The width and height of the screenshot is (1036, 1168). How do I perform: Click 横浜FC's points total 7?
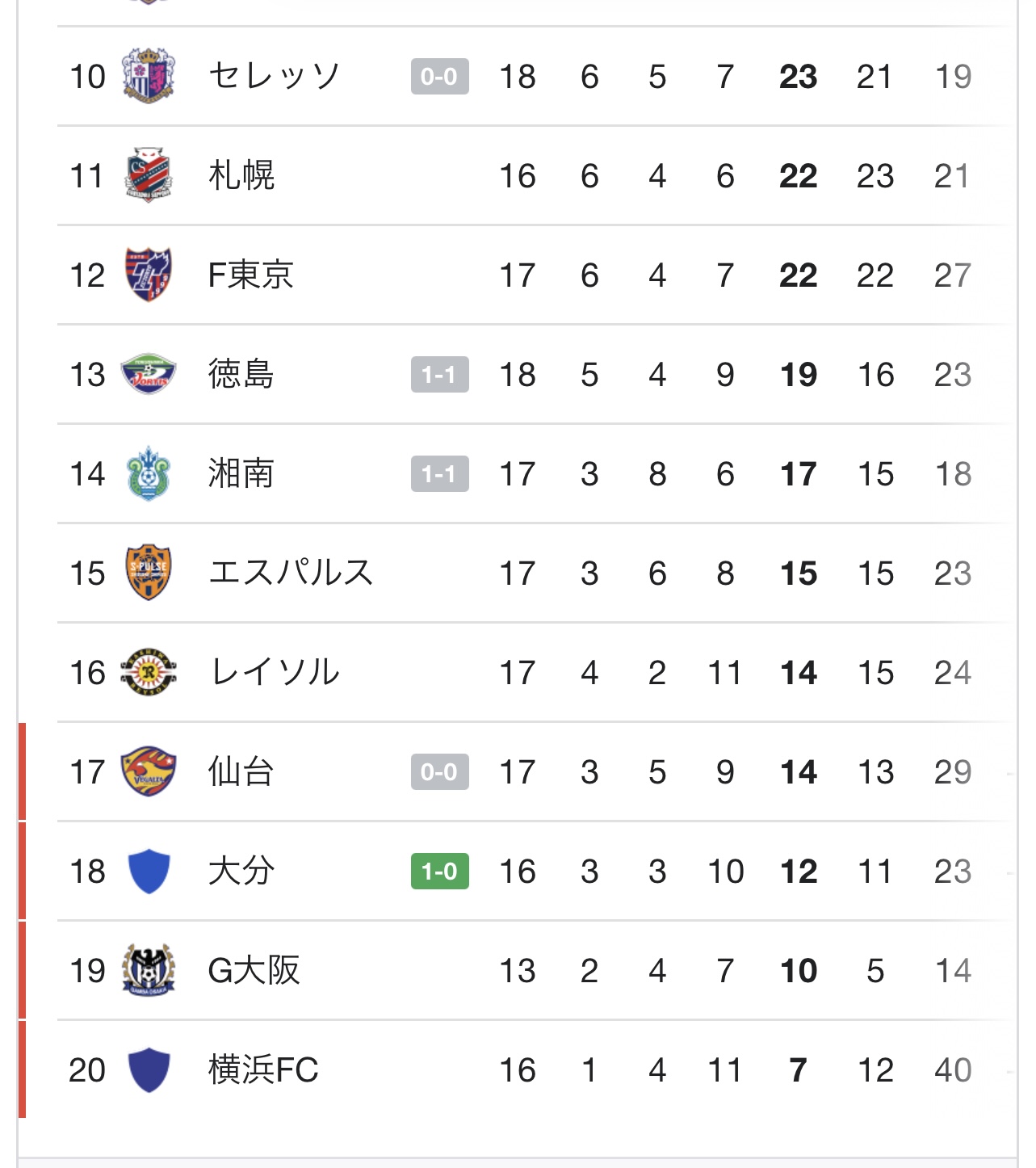(798, 1069)
